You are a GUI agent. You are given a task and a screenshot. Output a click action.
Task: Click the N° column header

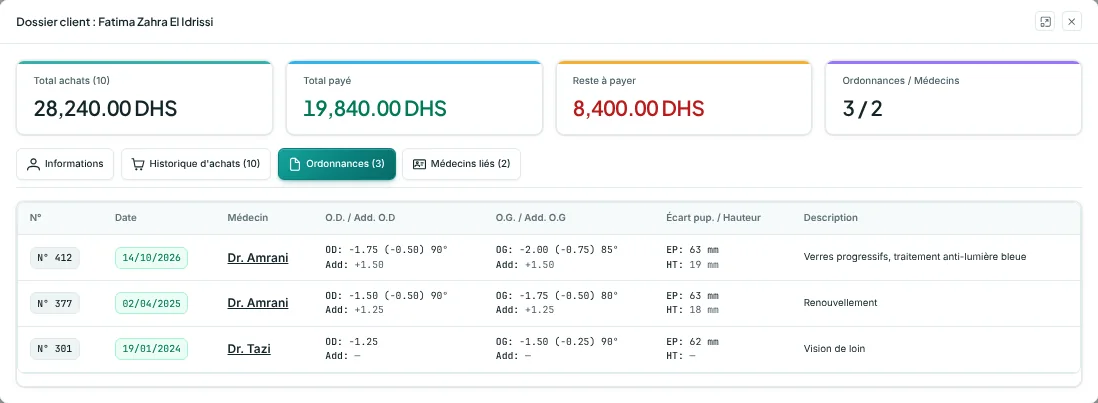[36, 218]
